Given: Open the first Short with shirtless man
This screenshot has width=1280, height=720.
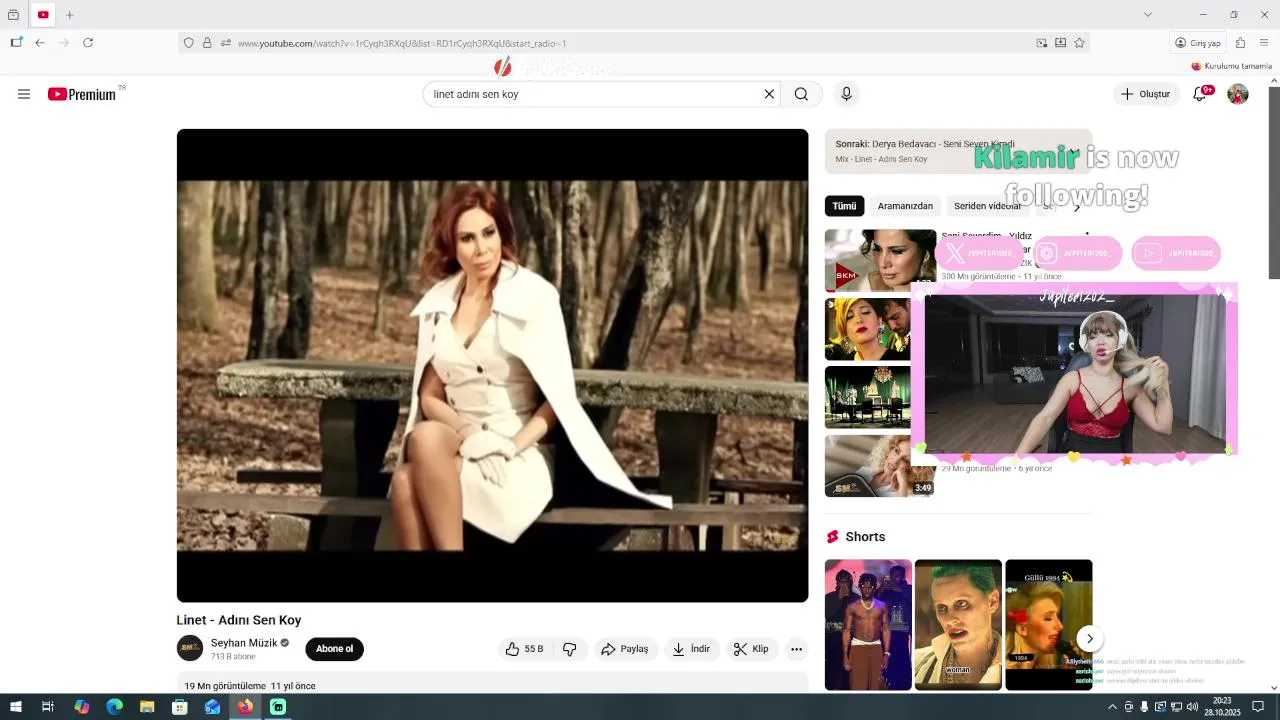Looking at the screenshot, I should point(868,625).
